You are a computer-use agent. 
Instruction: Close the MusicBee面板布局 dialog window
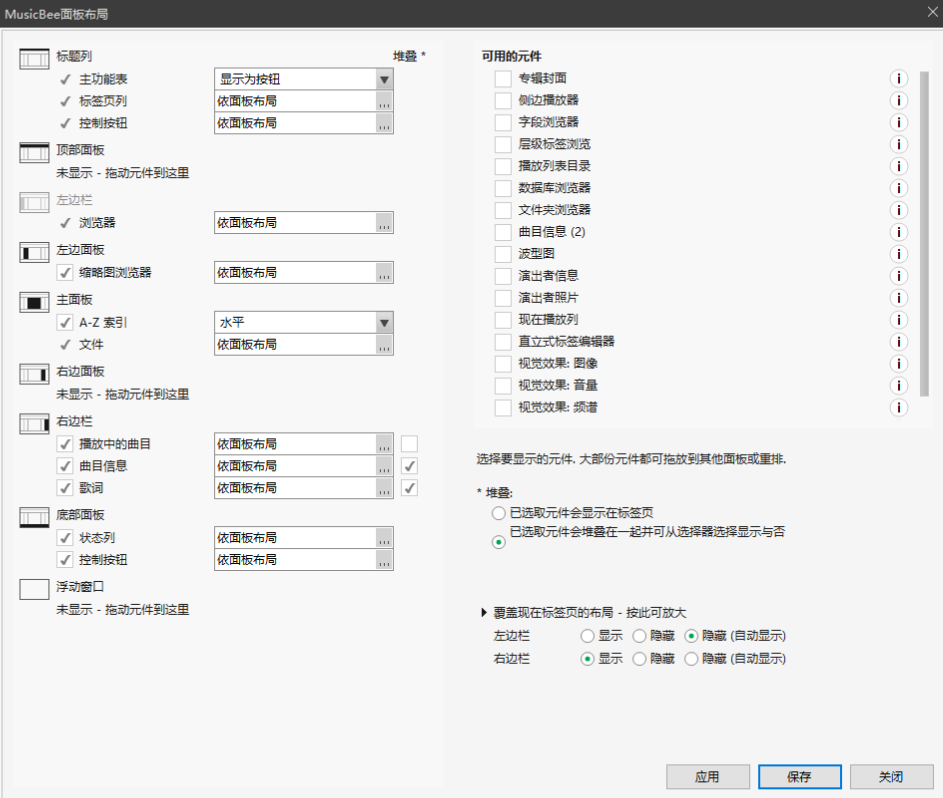(x=932, y=12)
